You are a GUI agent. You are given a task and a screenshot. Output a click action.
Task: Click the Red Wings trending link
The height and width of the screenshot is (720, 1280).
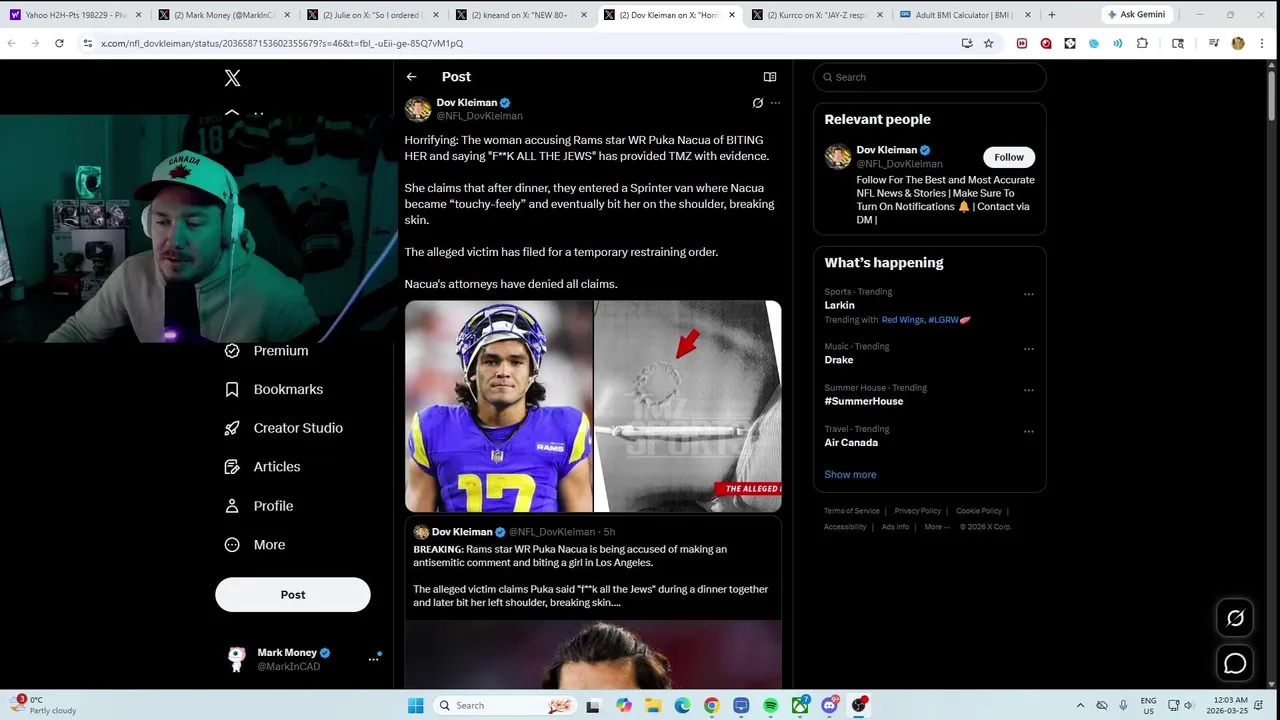tap(903, 320)
